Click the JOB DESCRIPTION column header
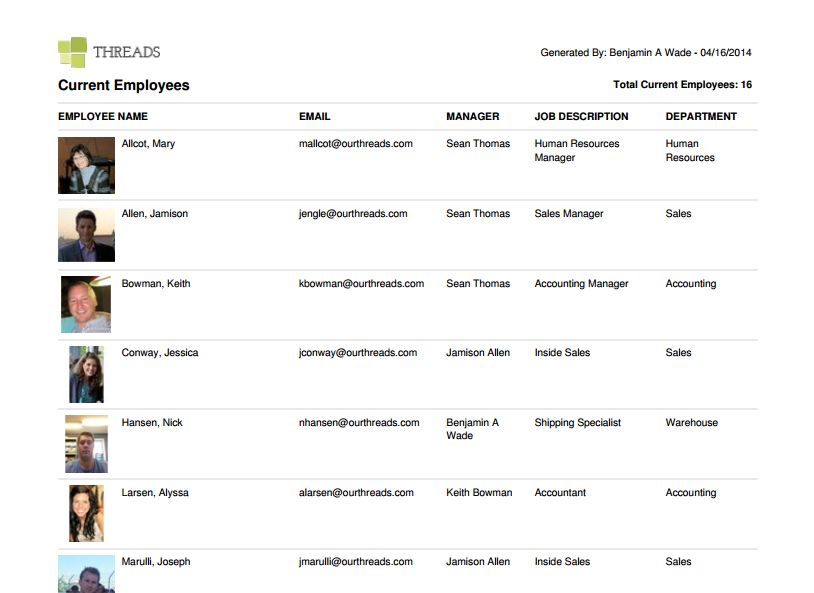Viewport: 814px width, 593px height. point(581,116)
